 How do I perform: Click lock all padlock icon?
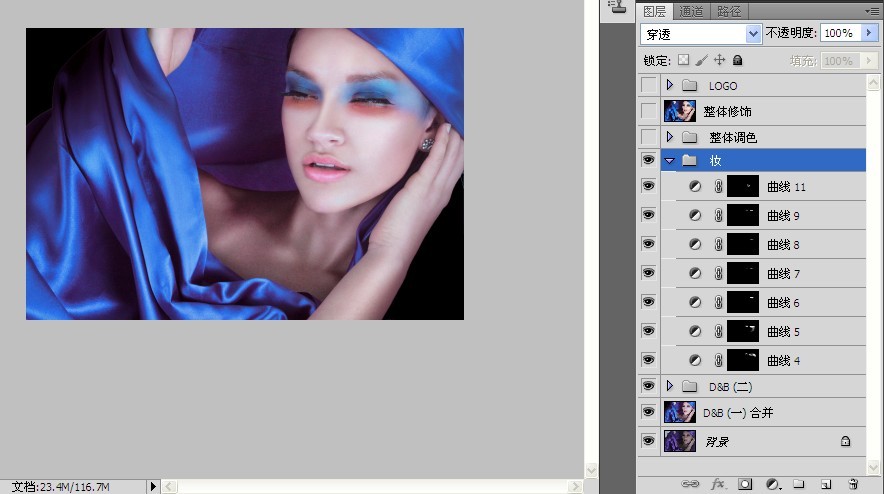(x=737, y=60)
